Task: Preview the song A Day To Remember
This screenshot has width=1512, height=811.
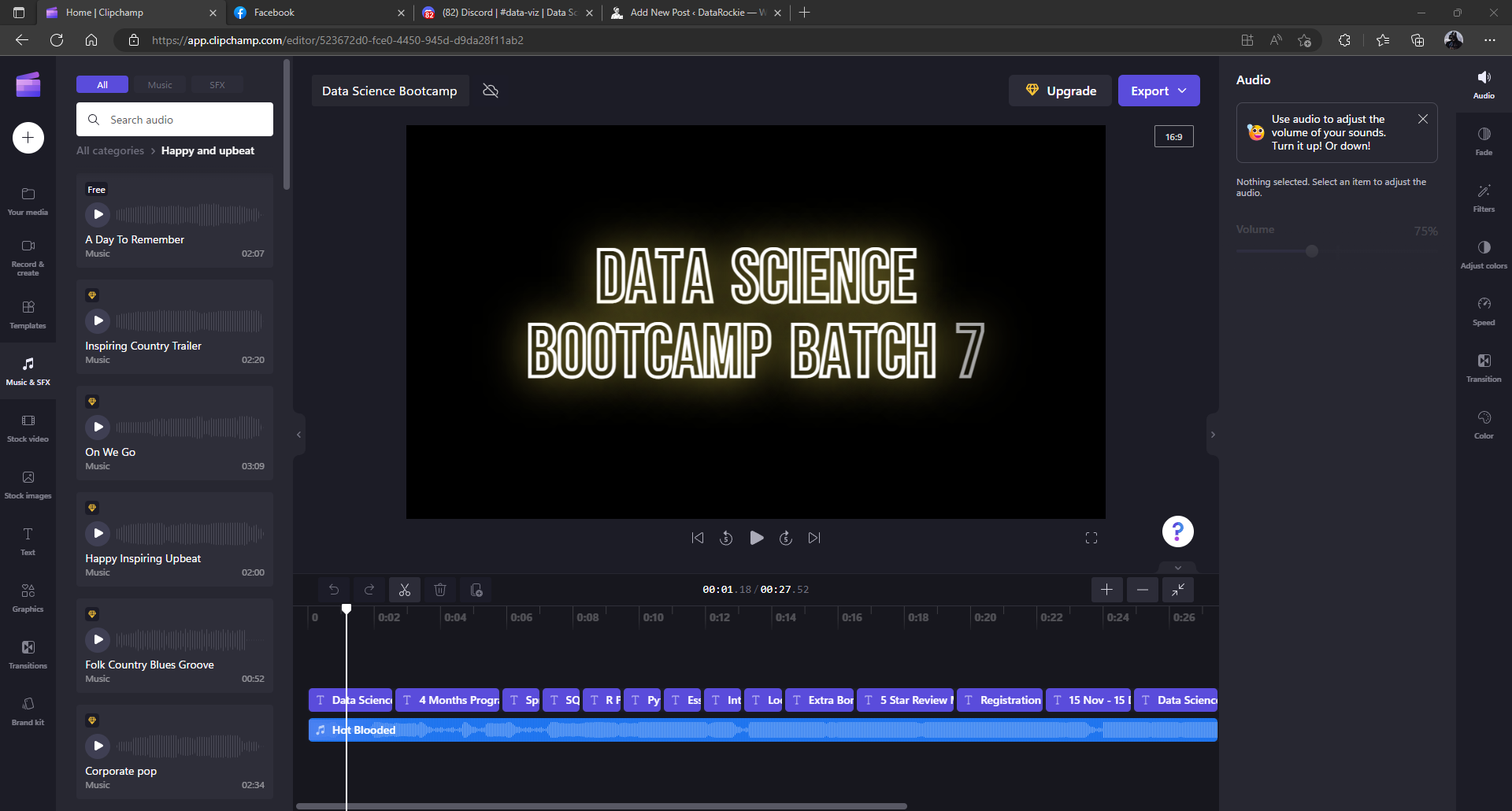Action: 98,213
